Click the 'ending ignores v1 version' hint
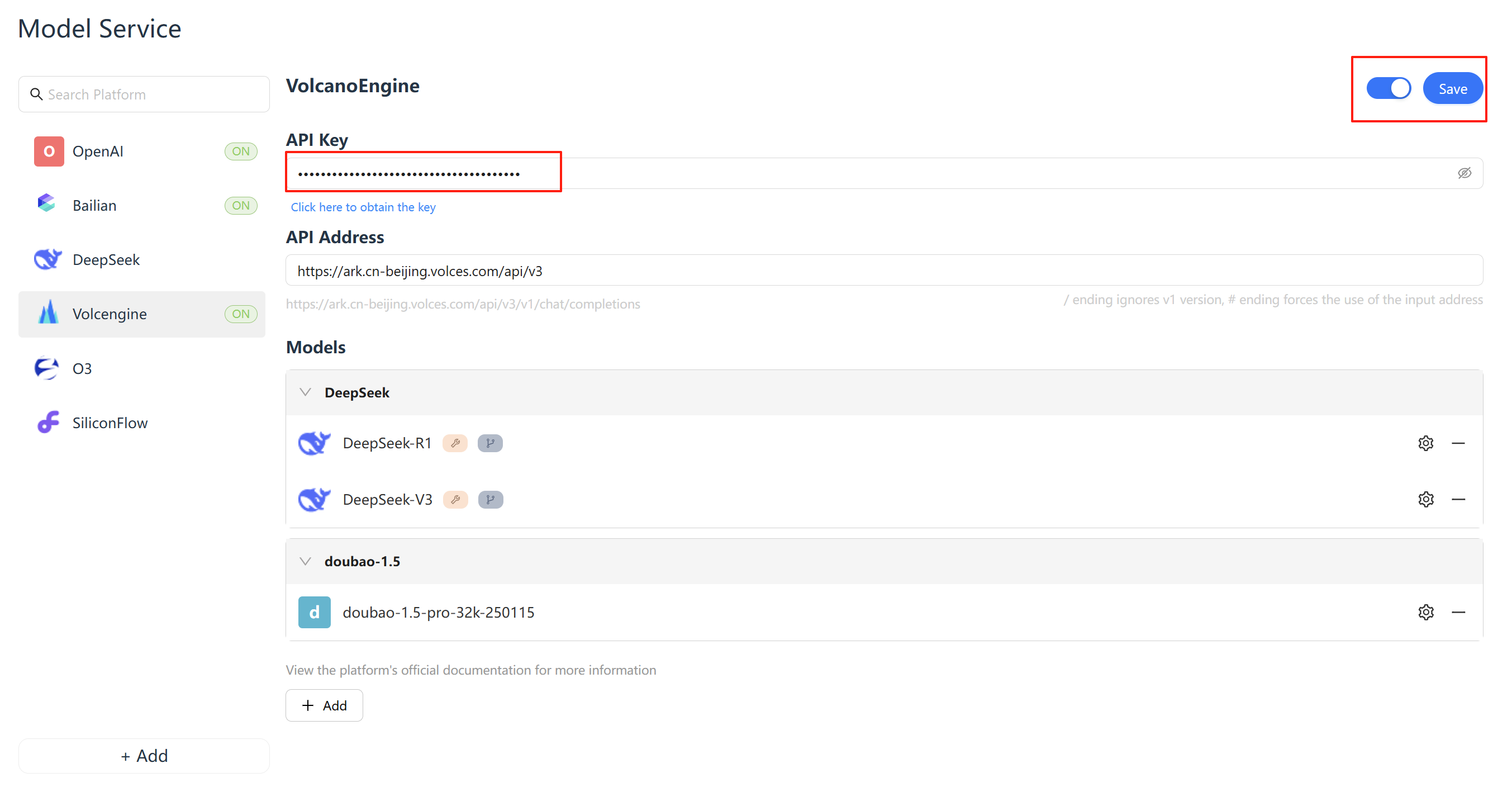 coord(1273,300)
